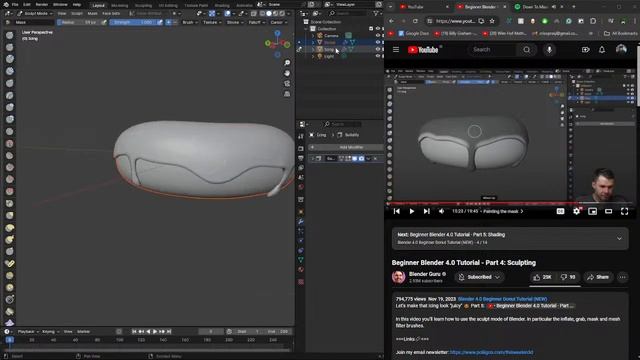Switch to Layout workspace tab
This screenshot has height=360, width=640.
click(98, 5)
